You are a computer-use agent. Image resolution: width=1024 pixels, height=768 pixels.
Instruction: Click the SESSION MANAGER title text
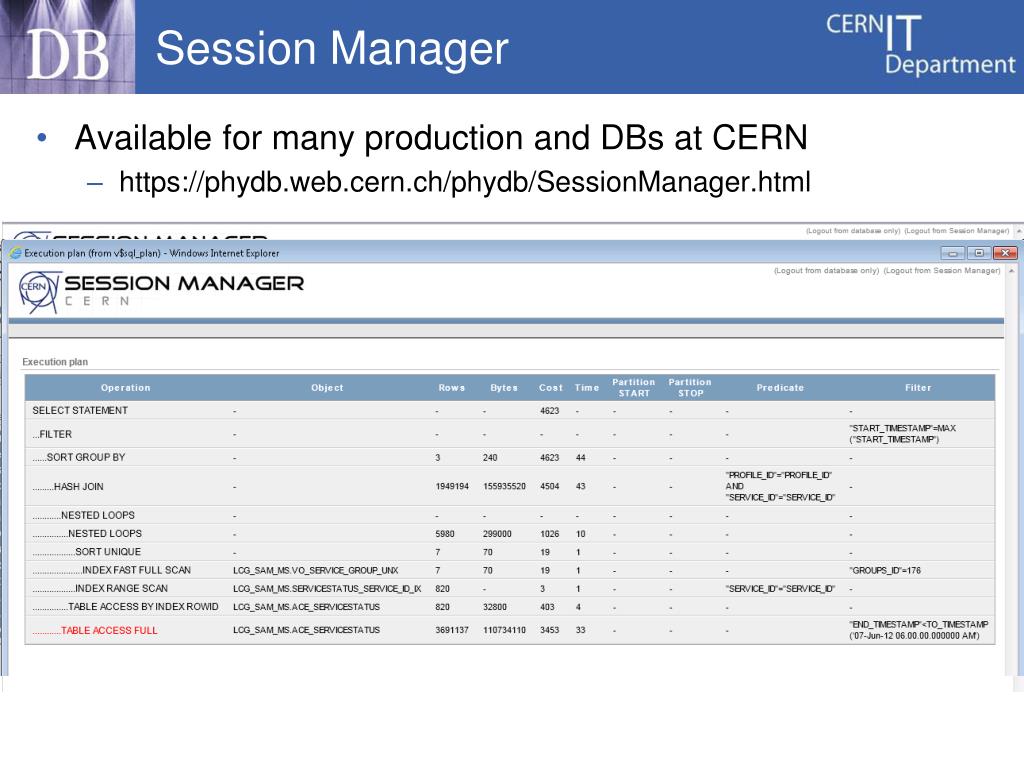tap(184, 283)
